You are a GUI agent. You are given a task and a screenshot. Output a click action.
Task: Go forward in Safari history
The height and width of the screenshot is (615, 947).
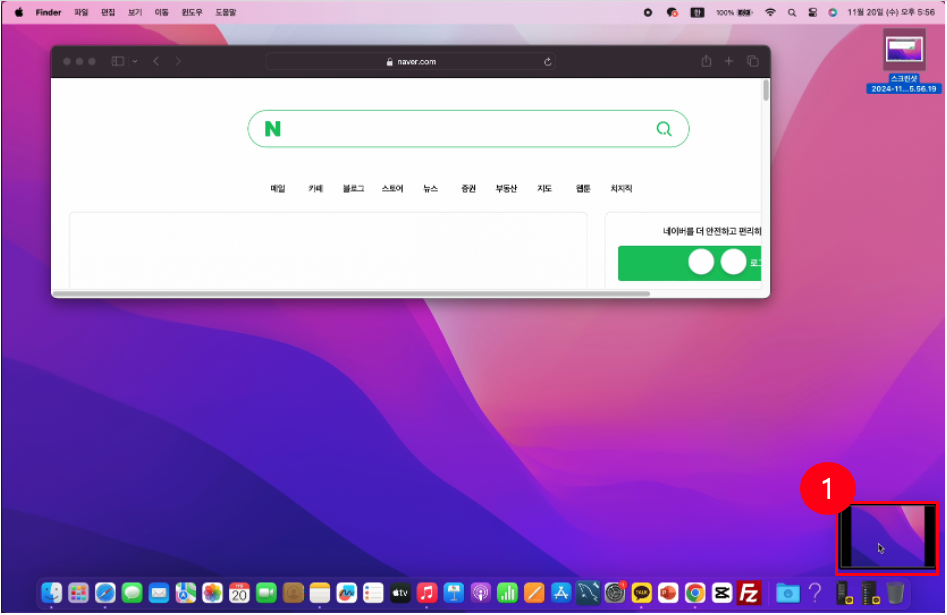(x=178, y=61)
